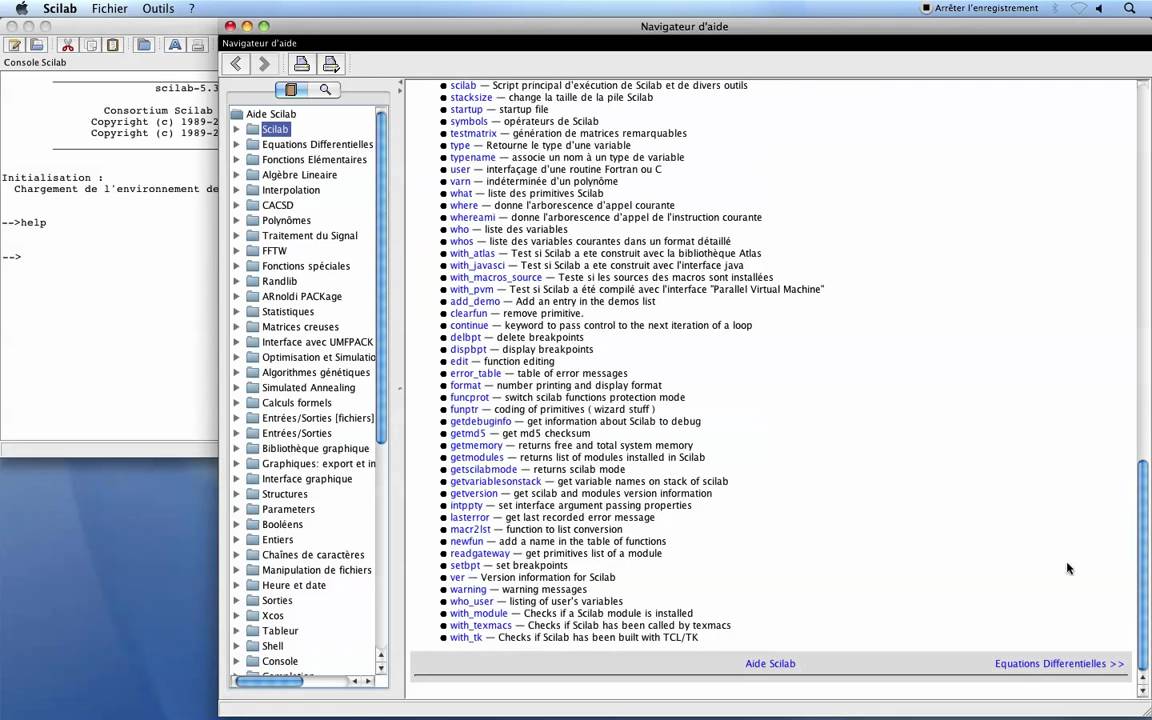Expand the Interpolation tree node
The width and height of the screenshot is (1152, 720).
point(237,190)
